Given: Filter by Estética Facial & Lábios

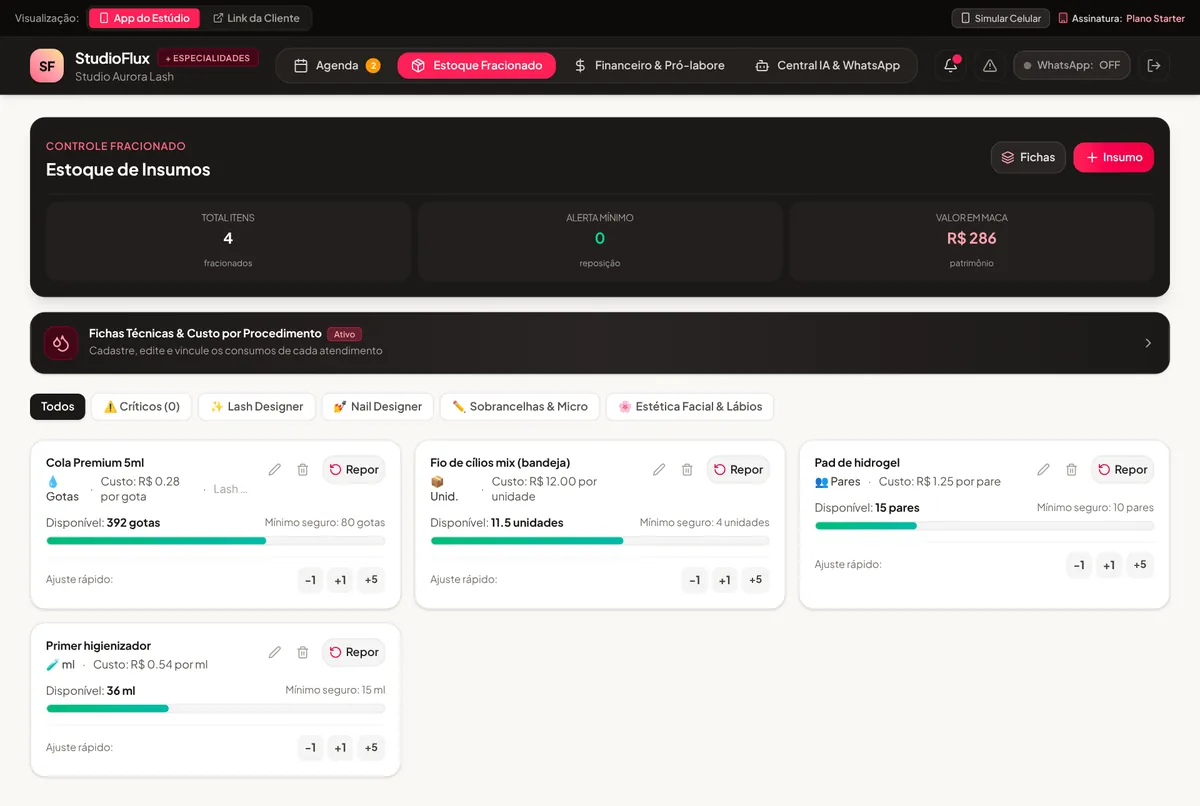Looking at the screenshot, I should [x=690, y=407].
